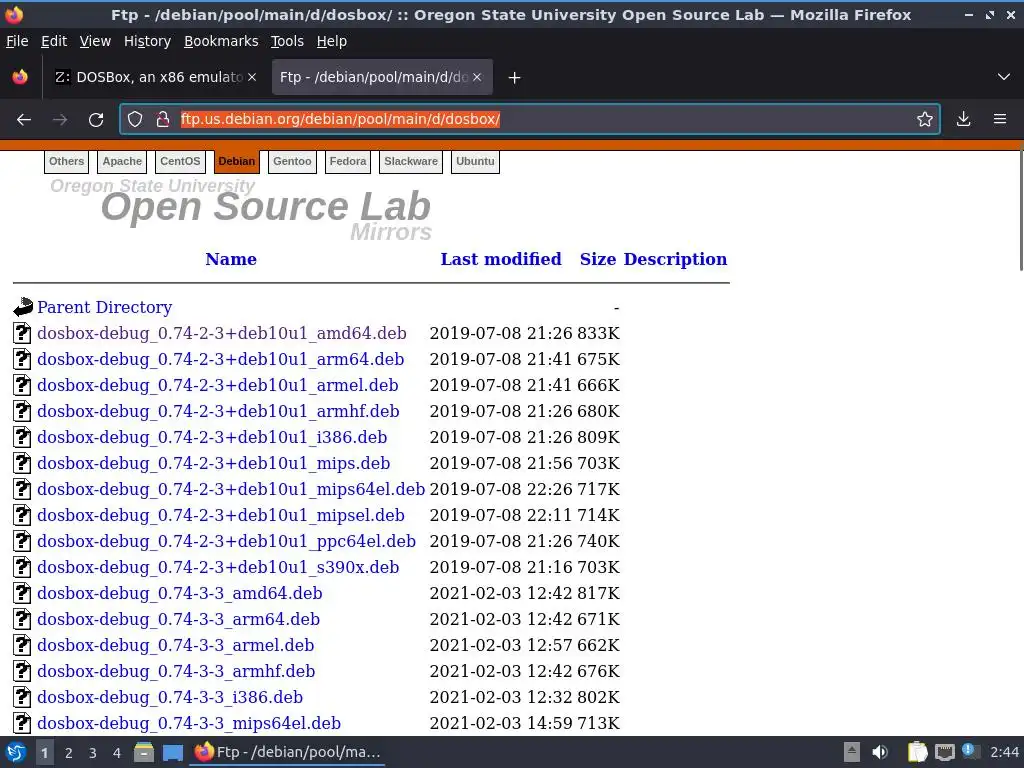
Task: Select the Slackware mirror tab
Action: pos(411,161)
